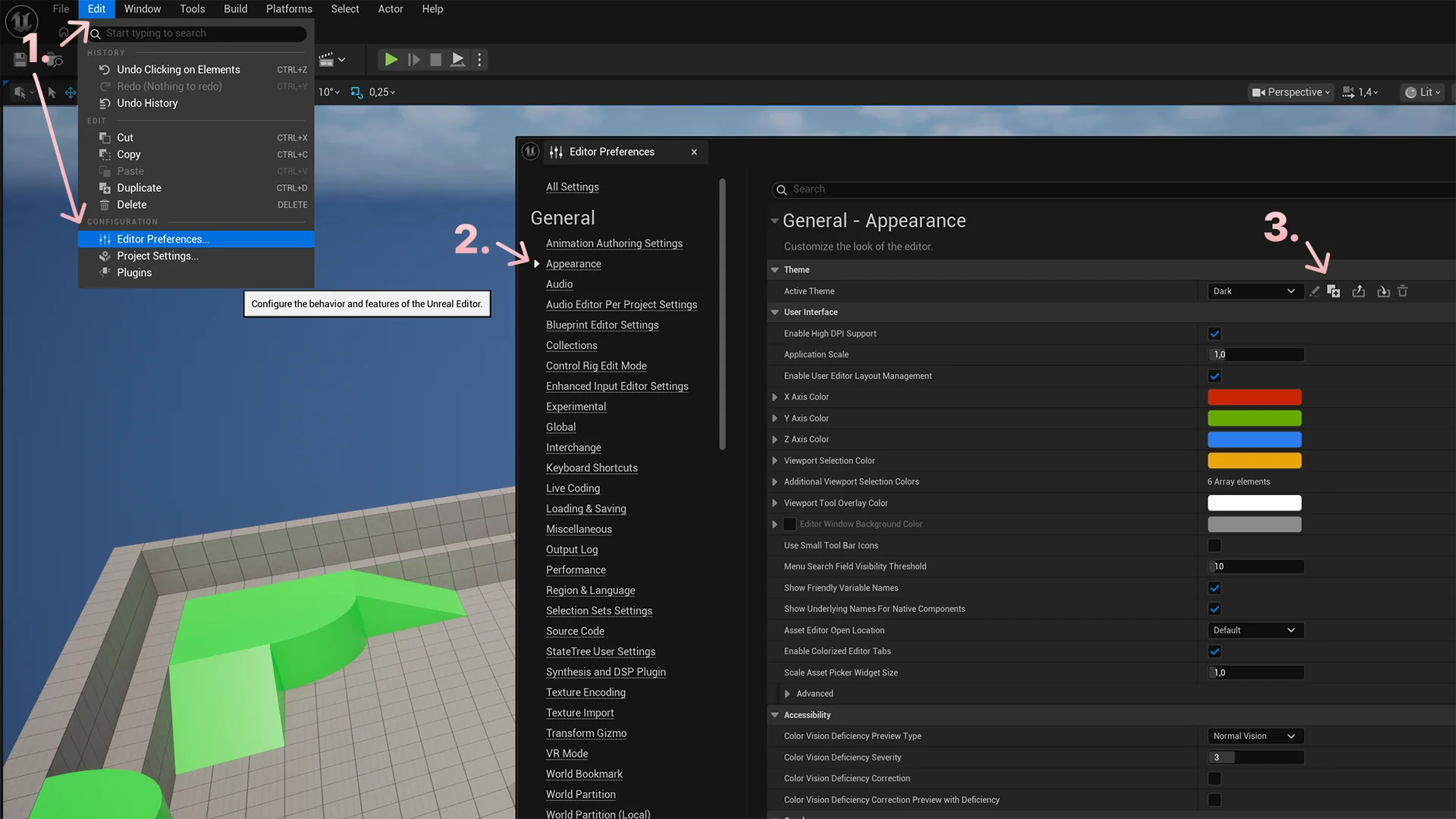Viewport: 1456px width, 819px height.
Task: Click the edit theme pencil icon
Action: (x=1314, y=291)
